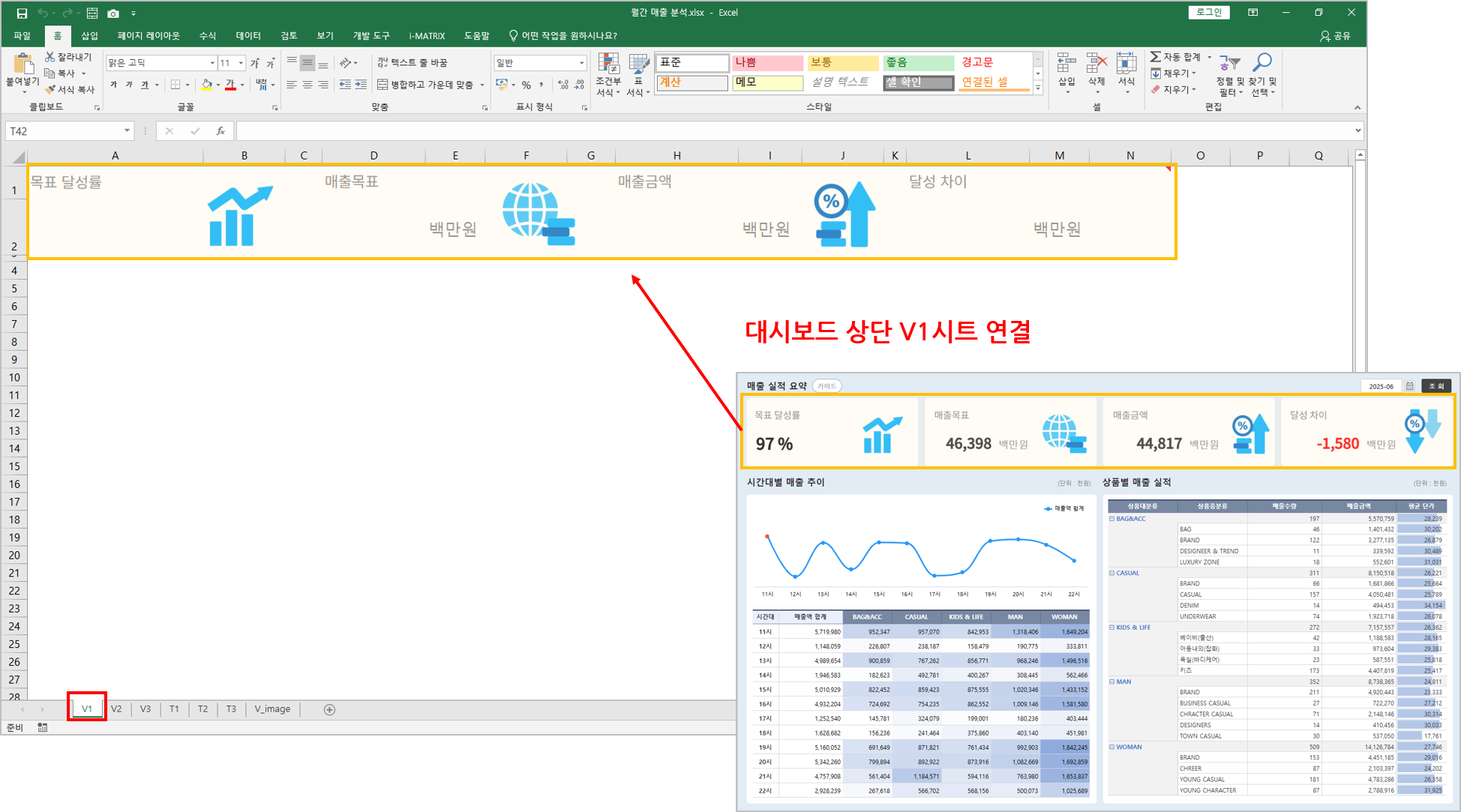1461x812 pixels.
Task: Toggle italic formatting in the font group
Action: pos(129,85)
